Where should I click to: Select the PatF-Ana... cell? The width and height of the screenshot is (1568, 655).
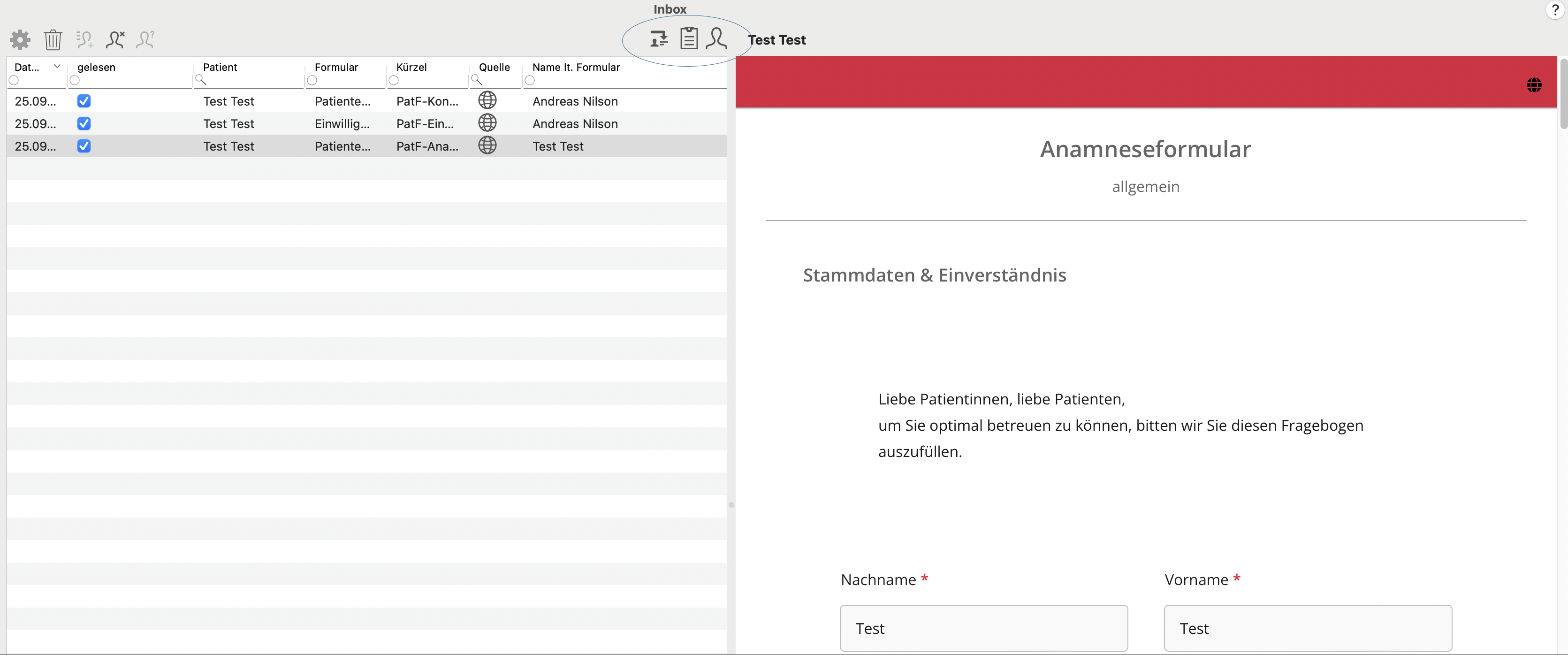(427, 146)
